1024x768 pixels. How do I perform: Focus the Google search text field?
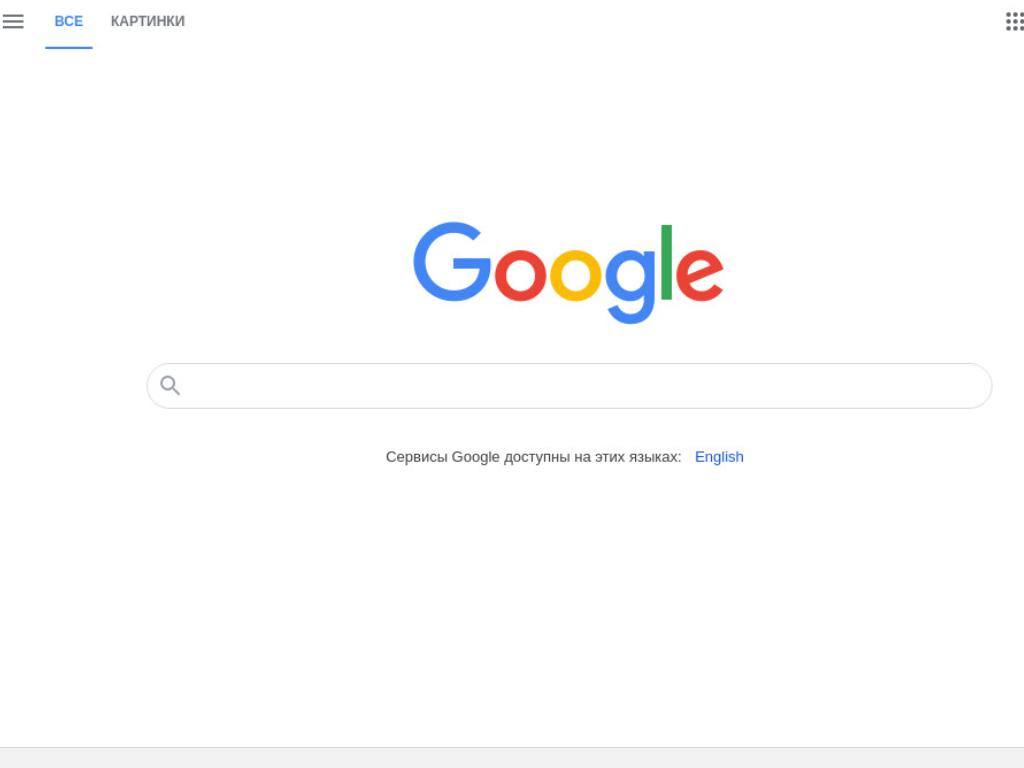[x=569, y=386]
